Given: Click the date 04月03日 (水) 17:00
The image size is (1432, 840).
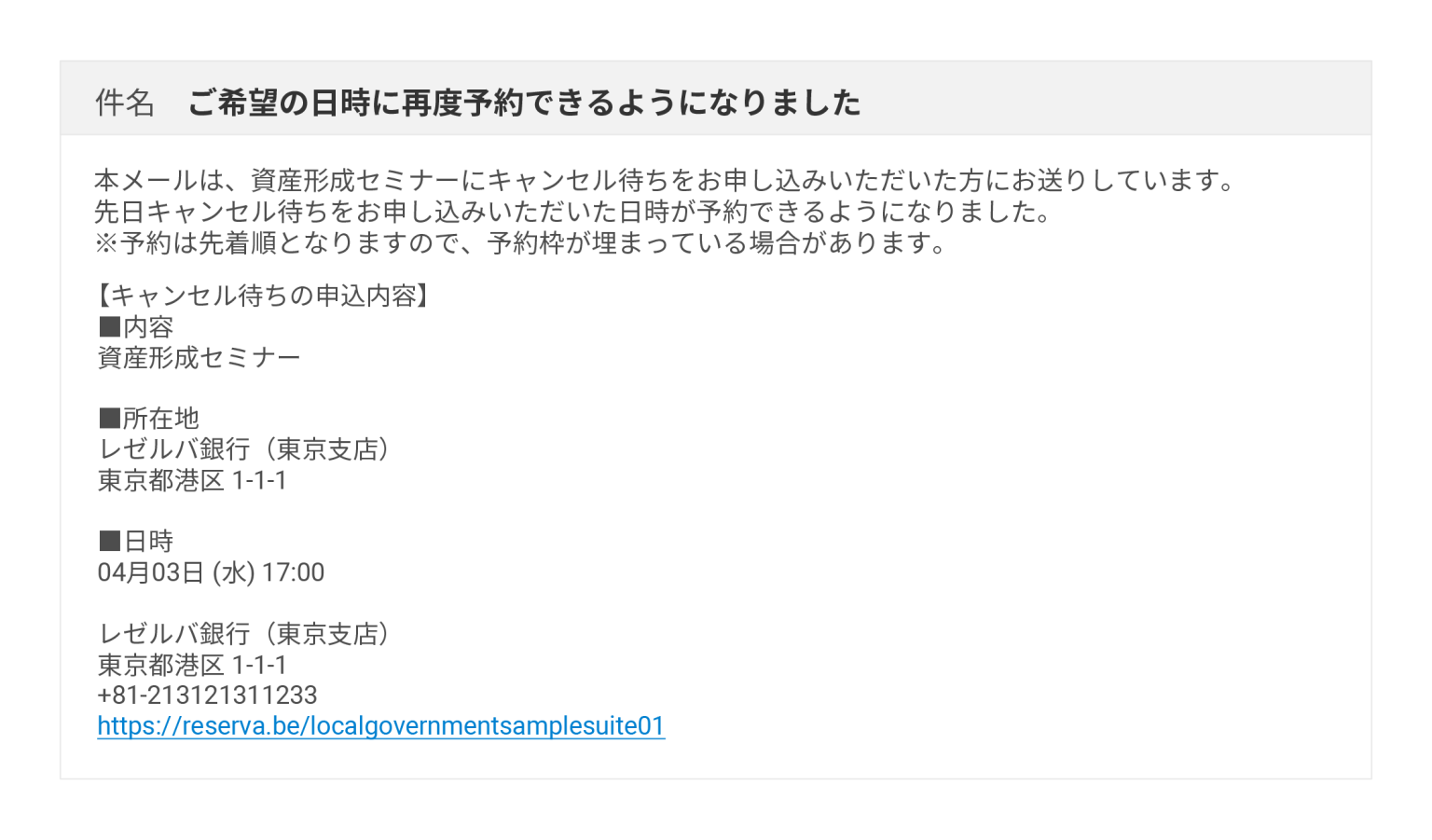Looking at the screenshot, I should (x=211, y=572).
